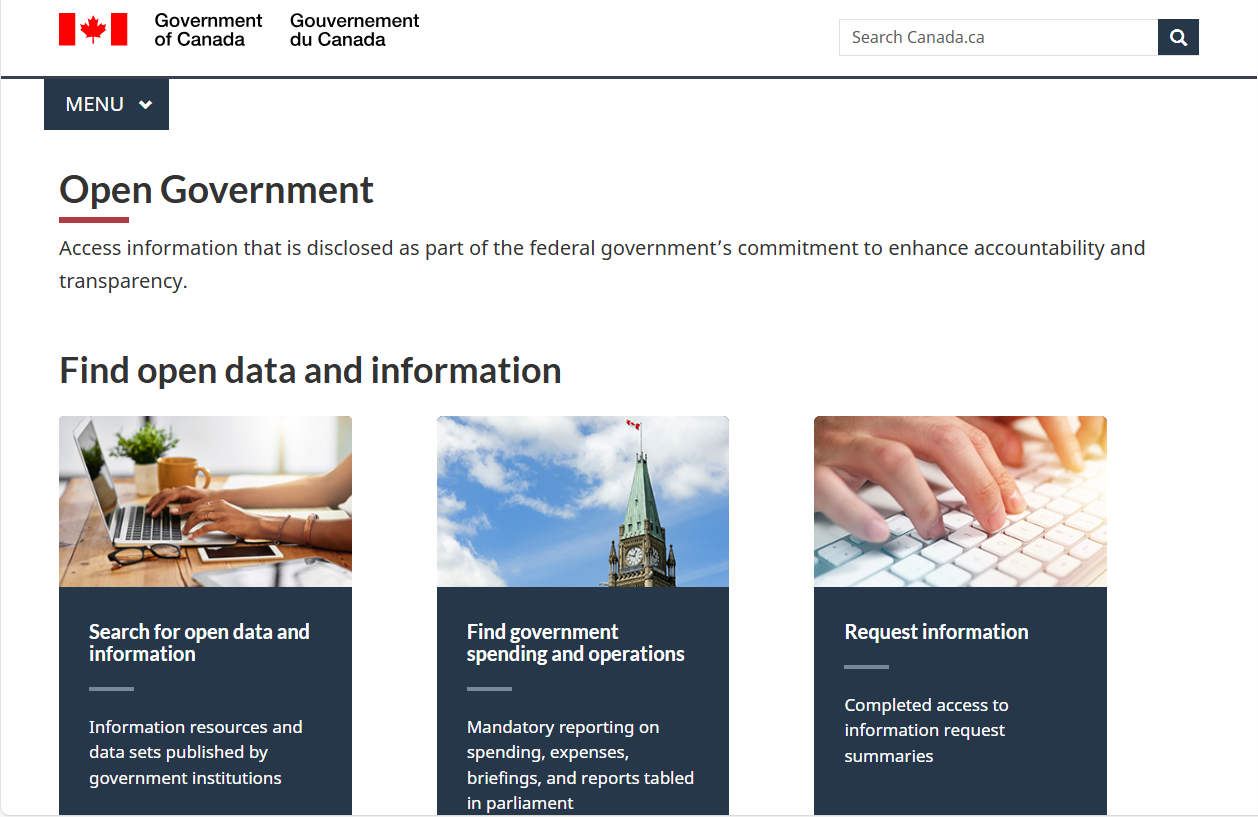Image resolution: width=1258 pixels, height=817 pixels.
Task: Open the hands typing on keyboard image
Action: point(960,501)
